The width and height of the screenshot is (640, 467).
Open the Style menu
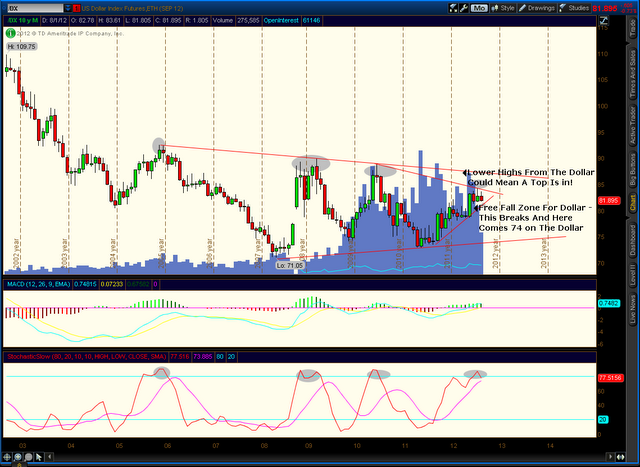(503, 8)
